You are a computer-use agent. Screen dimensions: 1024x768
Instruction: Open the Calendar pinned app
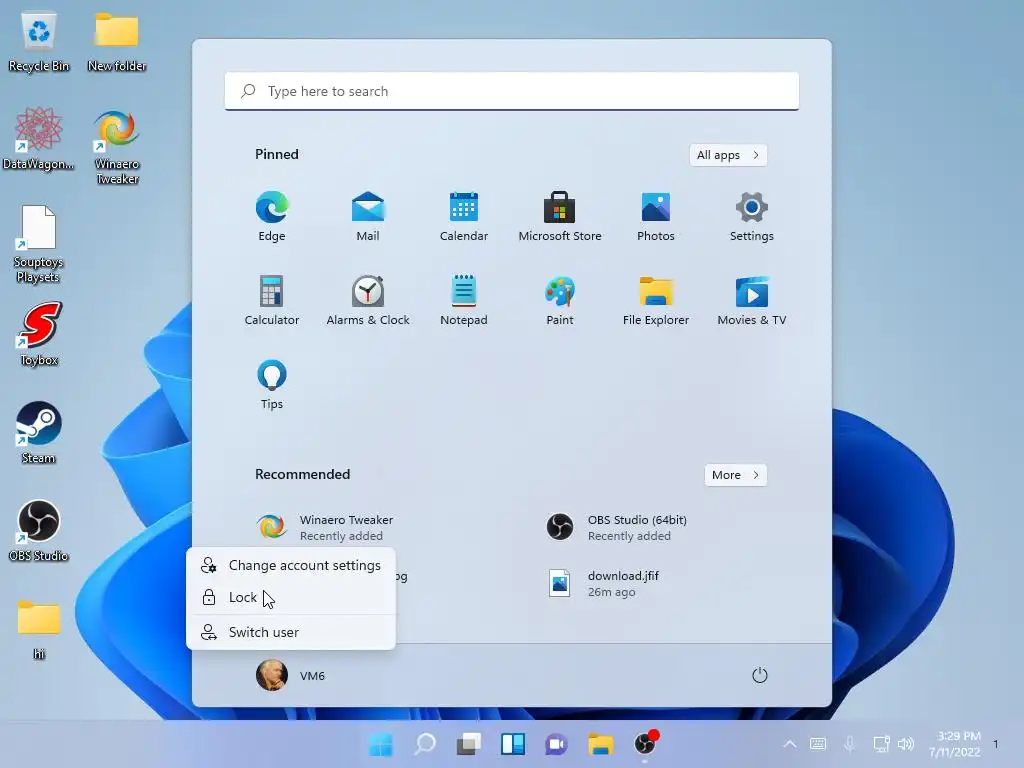[464, 217]
